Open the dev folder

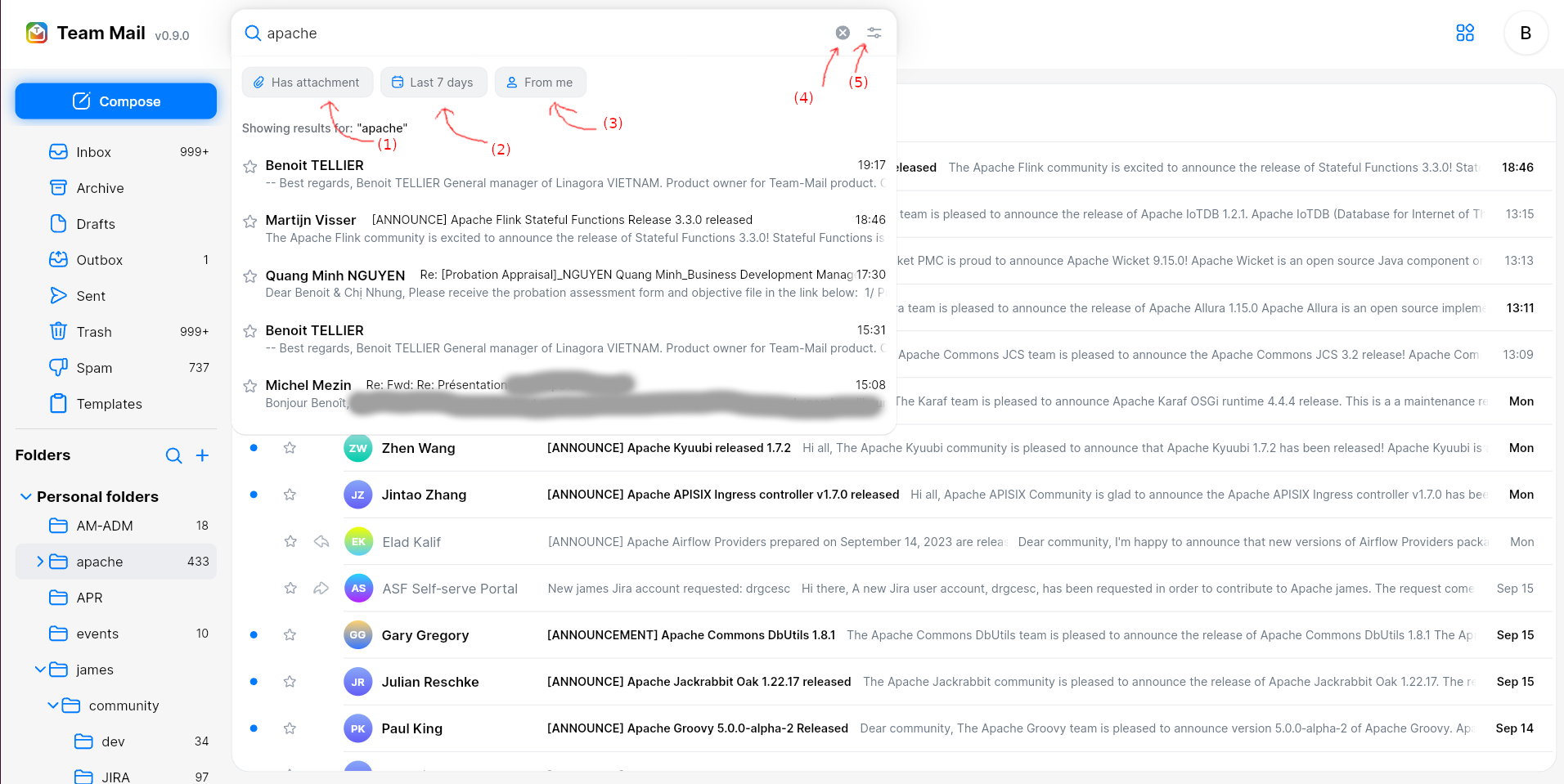(x=116, y=741)
